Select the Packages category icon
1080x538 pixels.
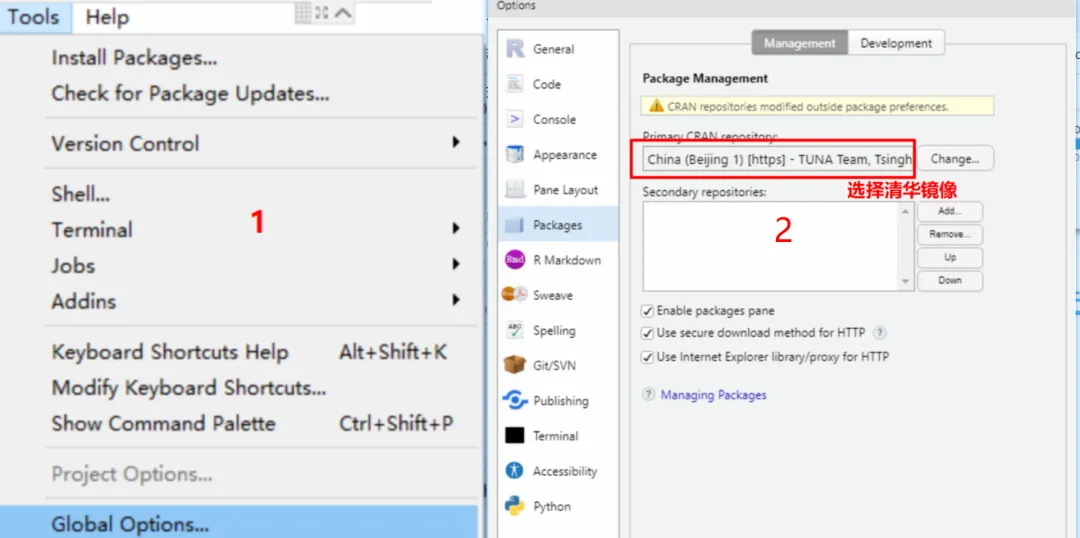pos(515,225)
